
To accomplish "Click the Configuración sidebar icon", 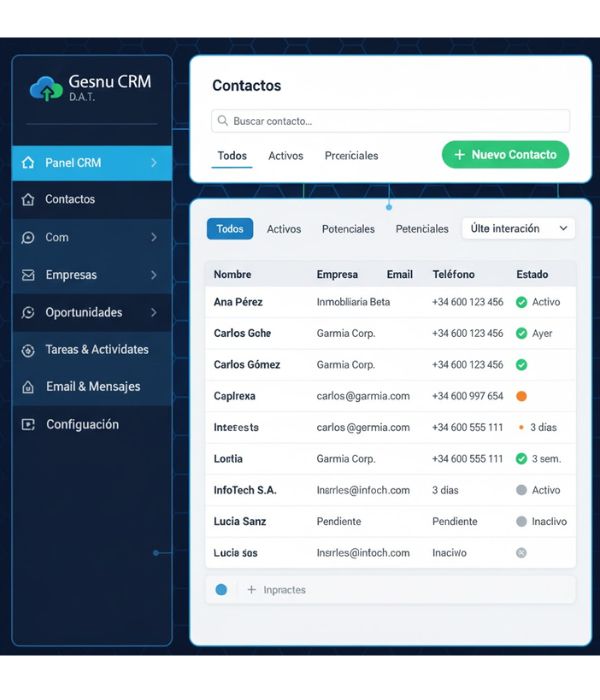I will pos(27,425).
